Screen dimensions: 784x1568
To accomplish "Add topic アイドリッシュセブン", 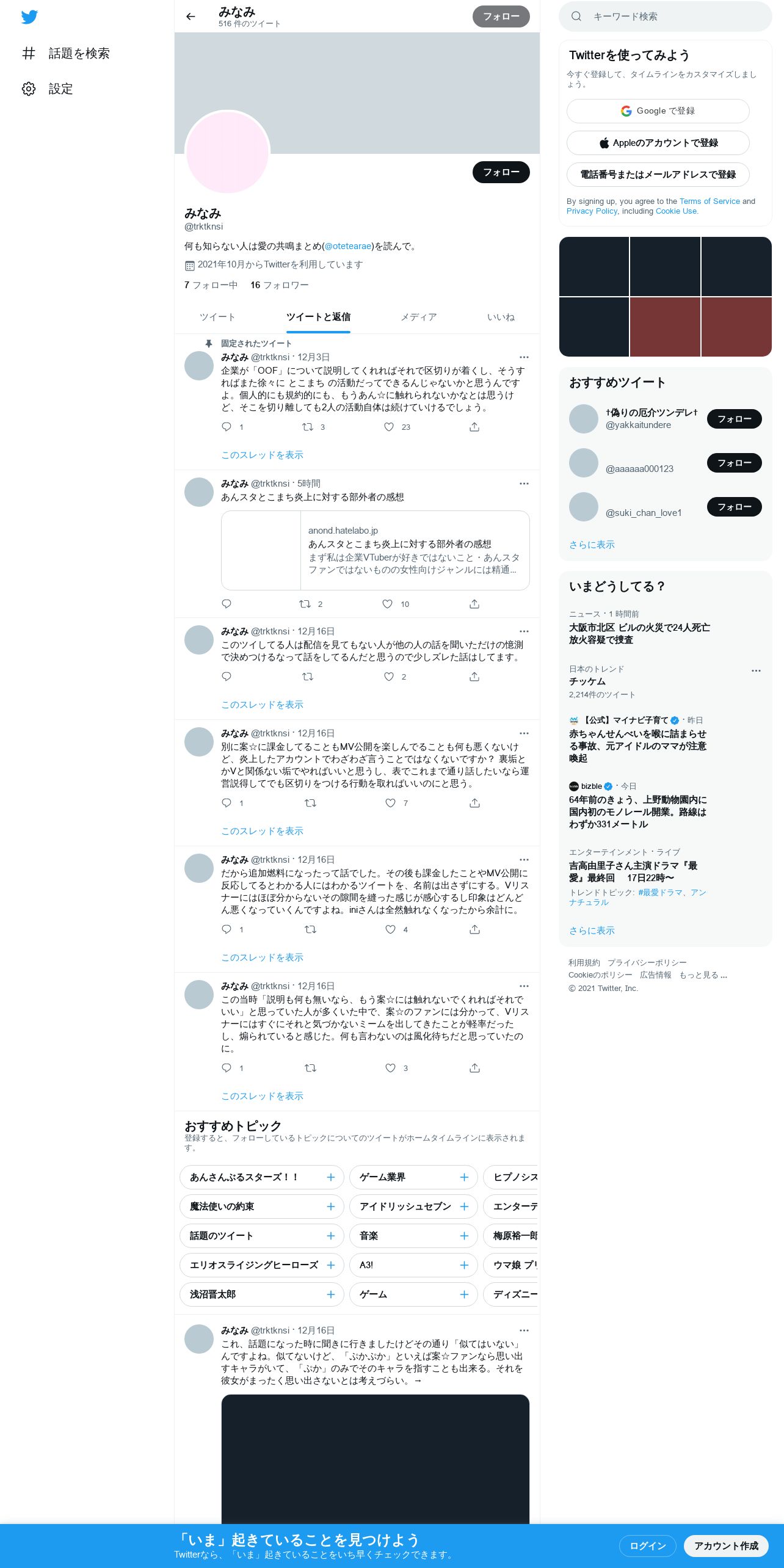I will click(464, 1207).
